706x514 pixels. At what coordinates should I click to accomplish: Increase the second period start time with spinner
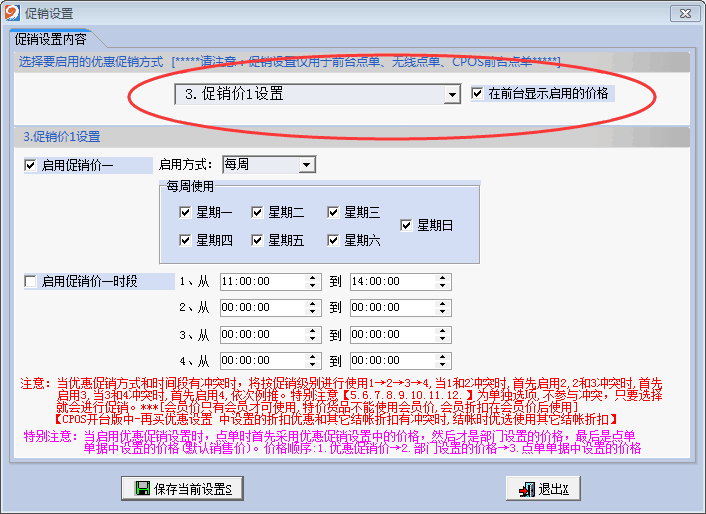point(315,304)
